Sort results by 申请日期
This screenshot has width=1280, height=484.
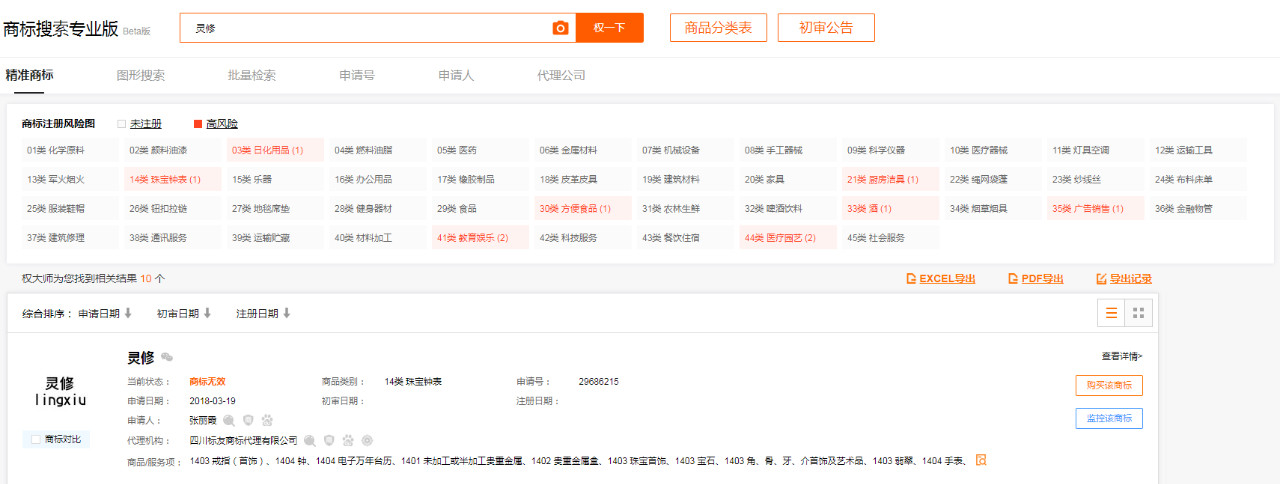click(105, 313)
